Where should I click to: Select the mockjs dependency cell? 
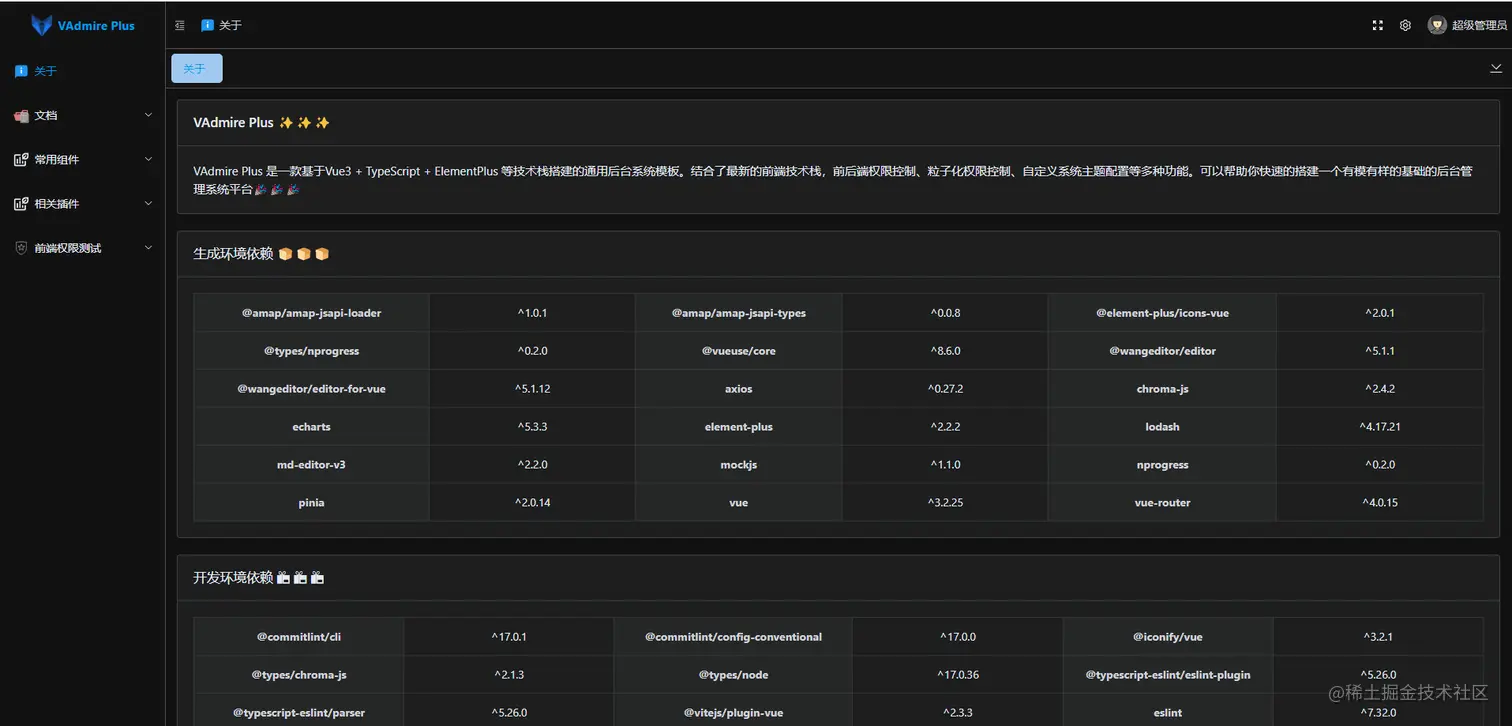pyautogui.click(x=738, y=465)
